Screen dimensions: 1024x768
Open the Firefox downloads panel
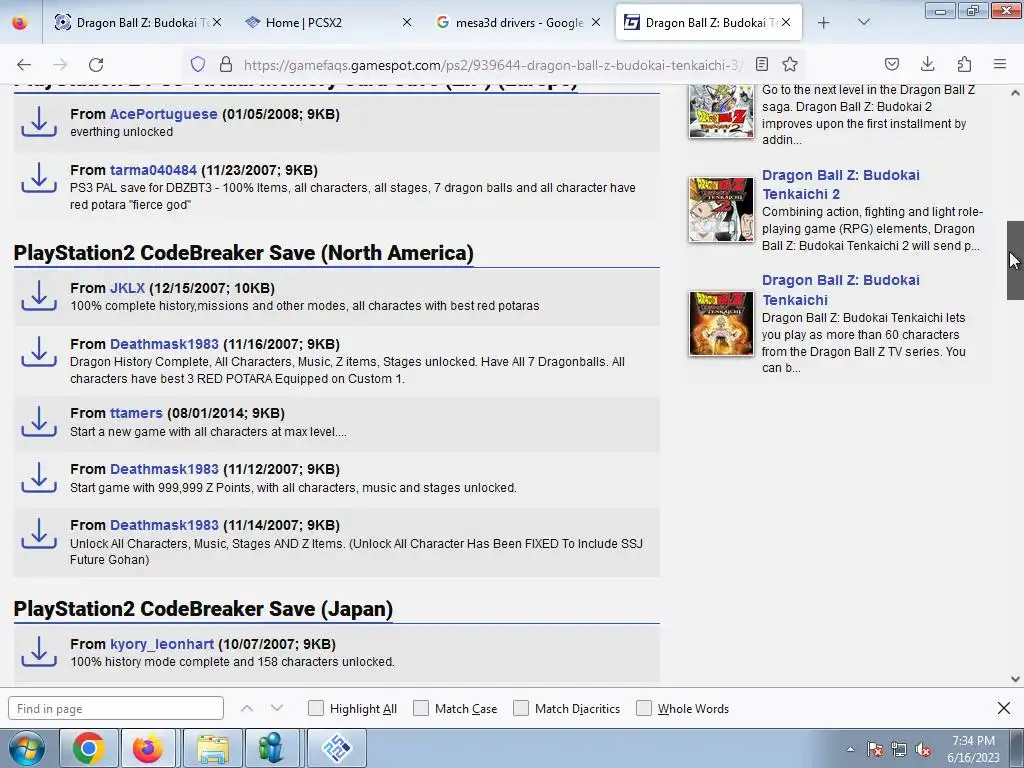tap(927, 64)
